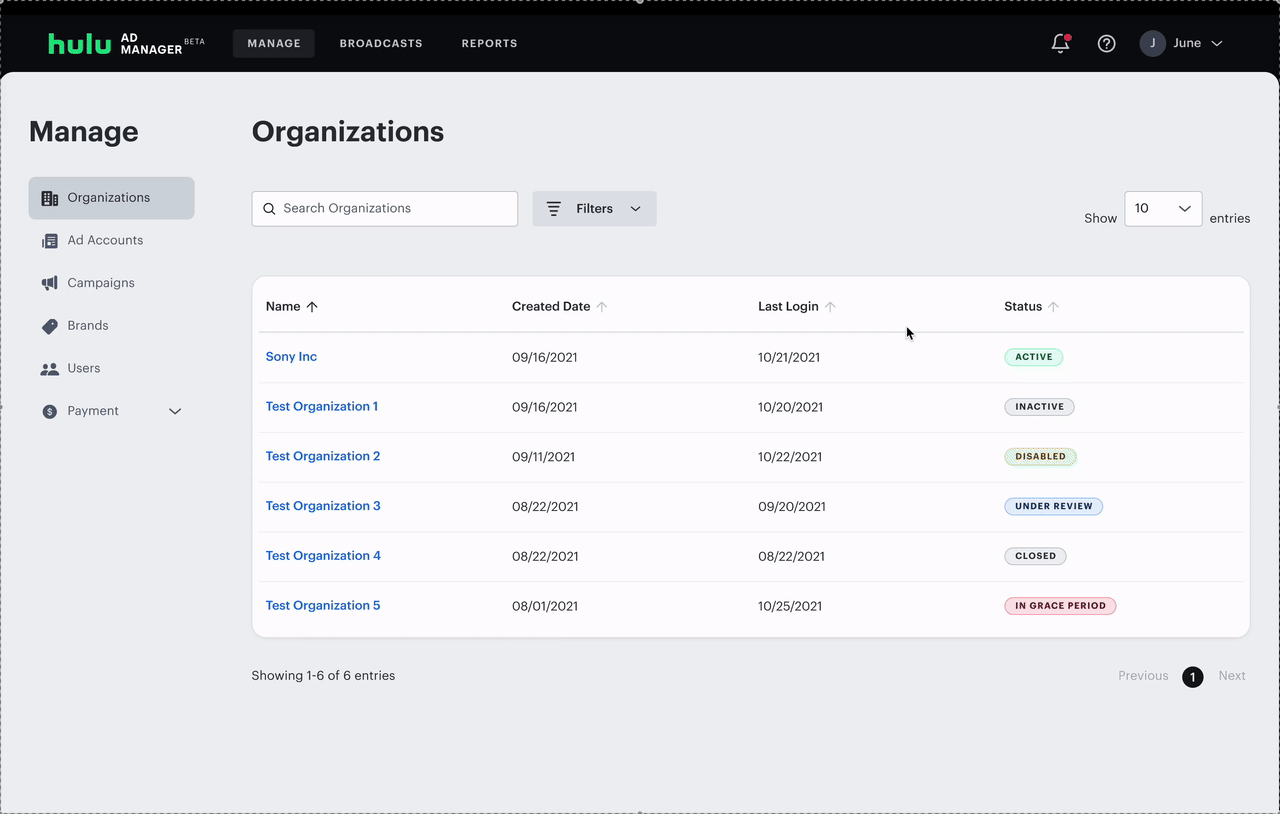This screenshot has width=1280, height=814.
Task: Open the Reports section
Action: tap(489, 43)
